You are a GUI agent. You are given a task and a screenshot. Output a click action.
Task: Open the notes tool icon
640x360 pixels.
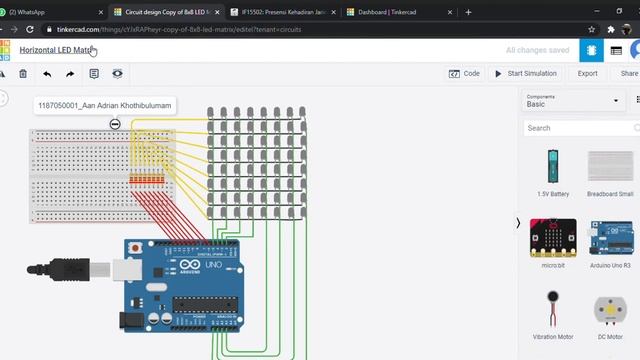pyautogui.click(x=94, y=74)
